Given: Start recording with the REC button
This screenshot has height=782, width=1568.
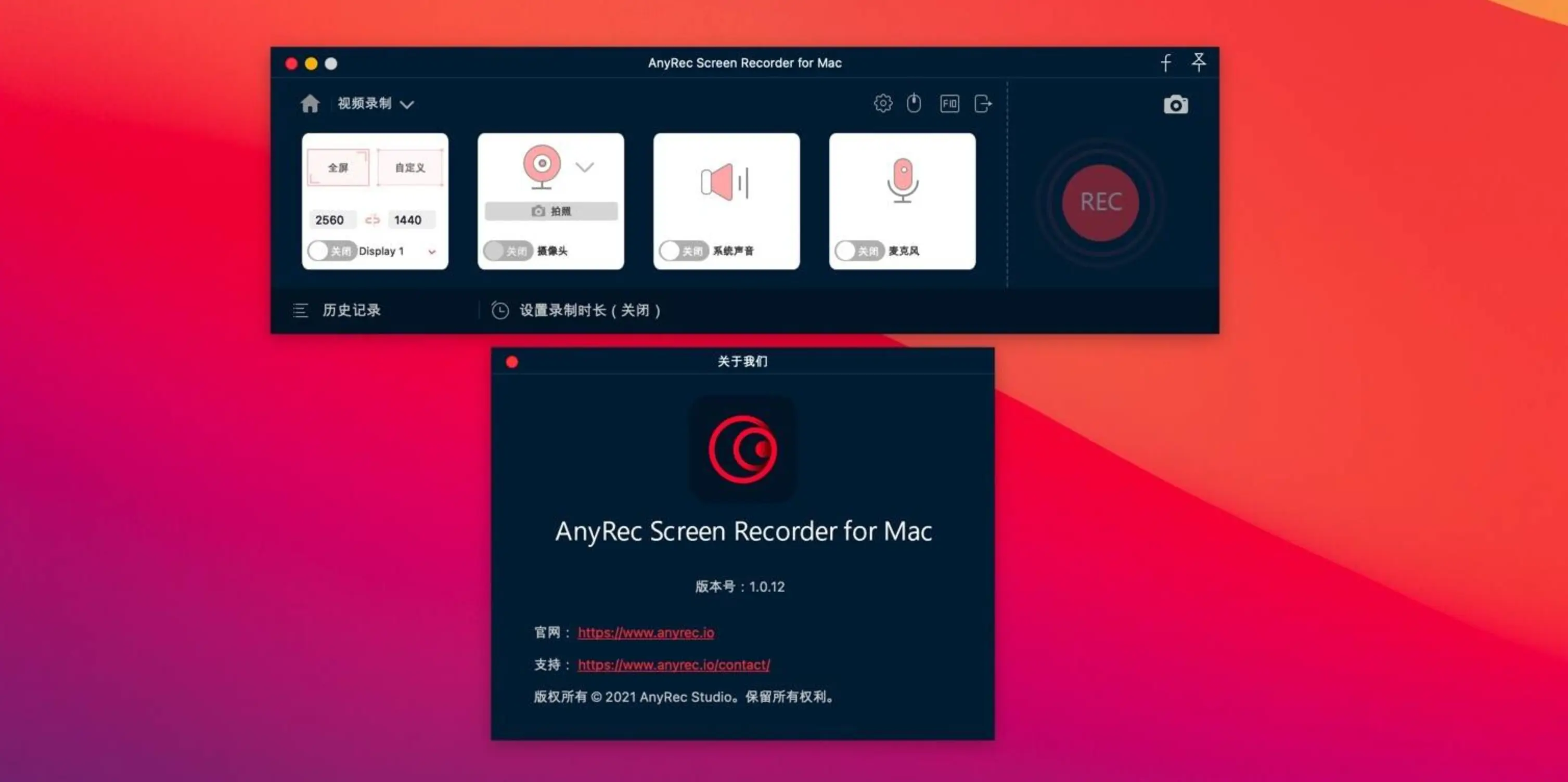Looking at the screenshot, I should (x=1100, y=202).
